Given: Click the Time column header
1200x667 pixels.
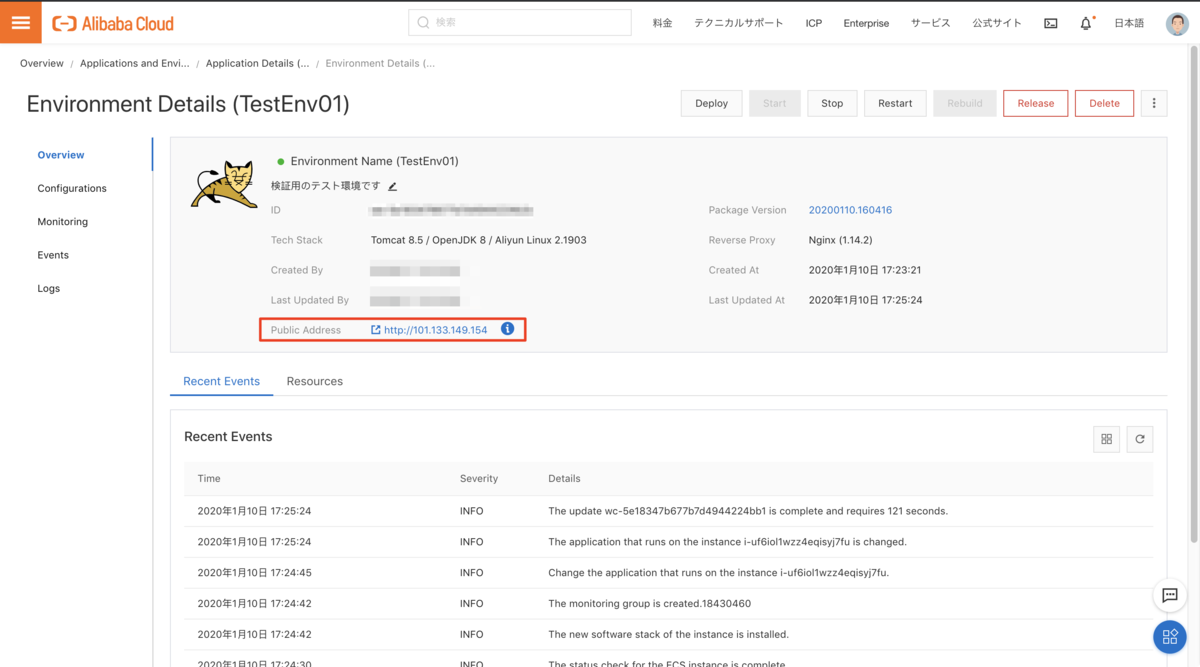Looking at the screenshot, I should (209, 479).
